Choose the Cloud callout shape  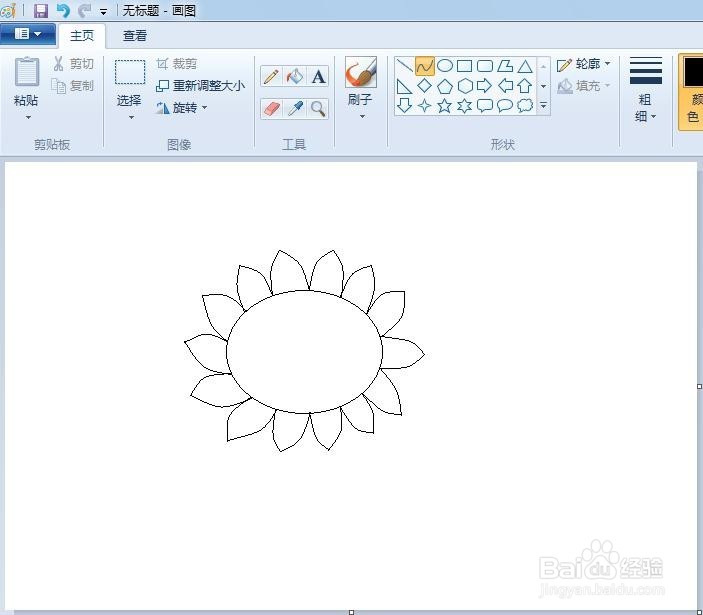coord(525,106)
